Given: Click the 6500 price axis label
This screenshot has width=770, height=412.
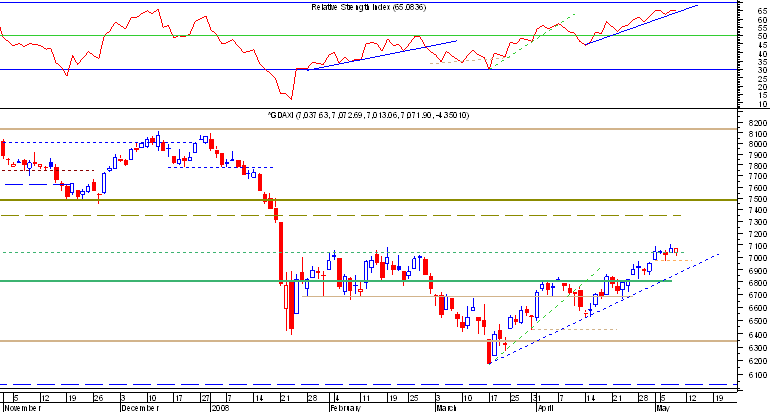Looking at the screenshot, I should click(758, 321).
